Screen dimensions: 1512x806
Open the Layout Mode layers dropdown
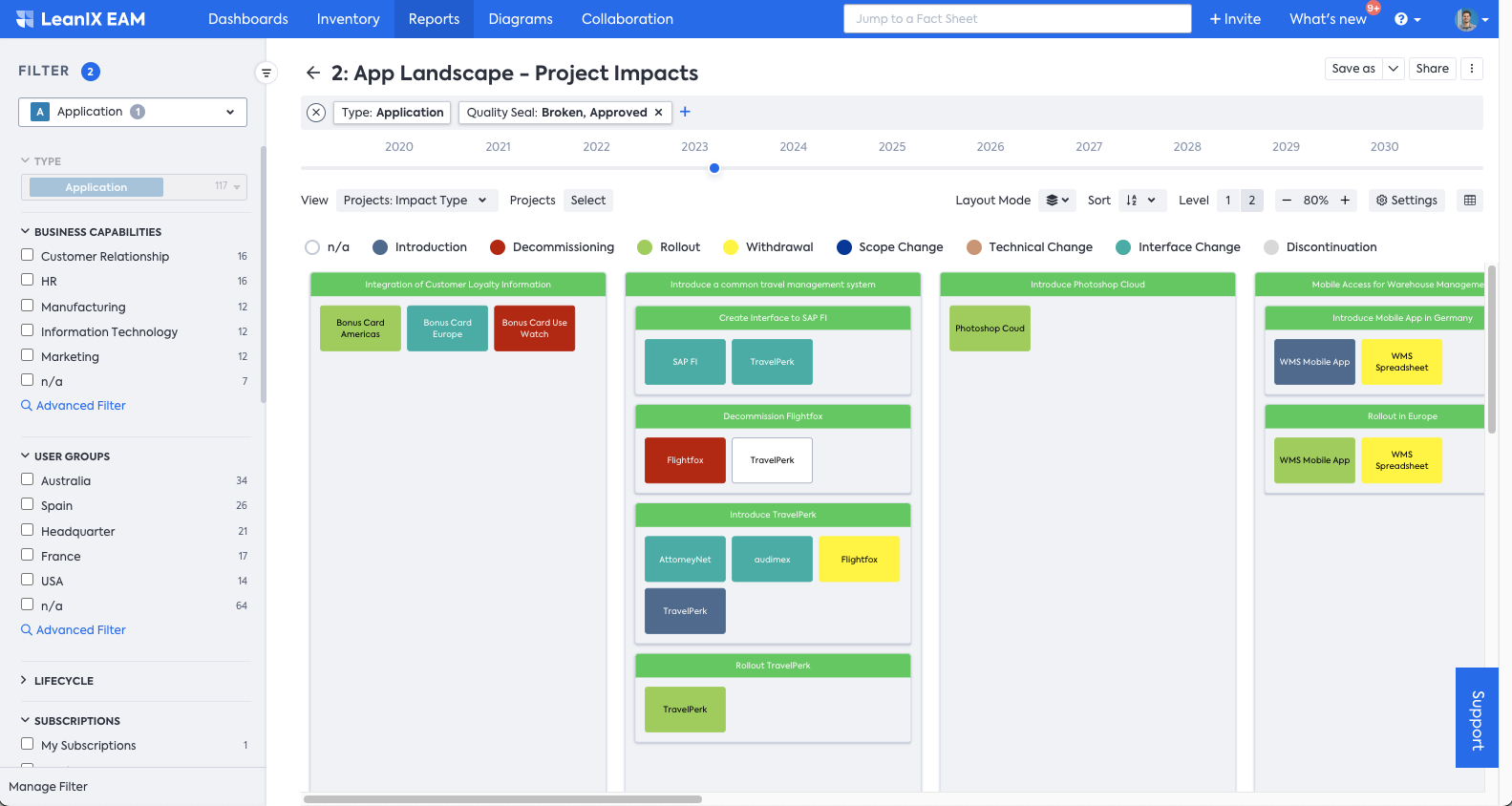[x=1057, y=201]
